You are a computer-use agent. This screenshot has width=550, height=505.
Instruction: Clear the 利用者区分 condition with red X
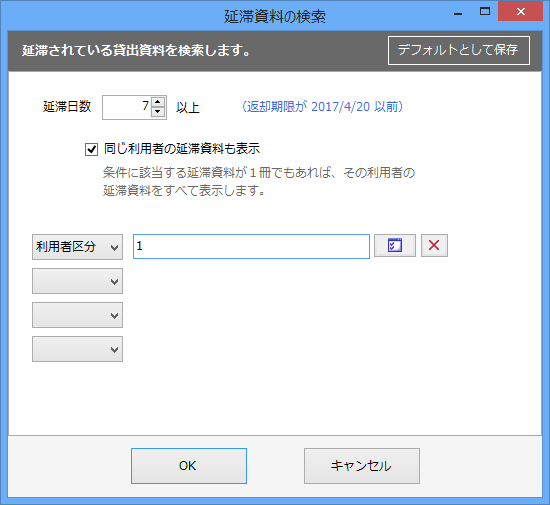coord(434,245)
